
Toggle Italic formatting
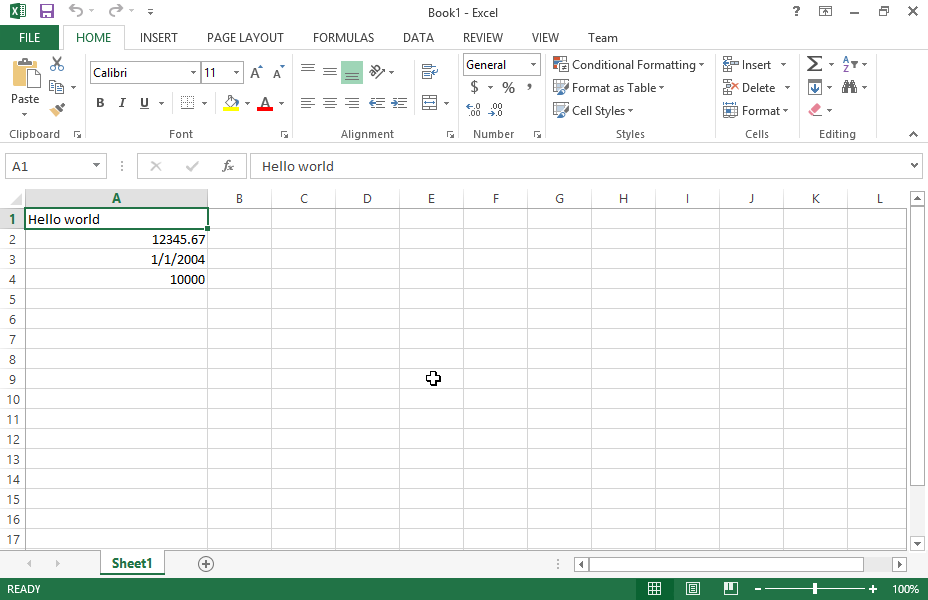[x=122, y=103]
